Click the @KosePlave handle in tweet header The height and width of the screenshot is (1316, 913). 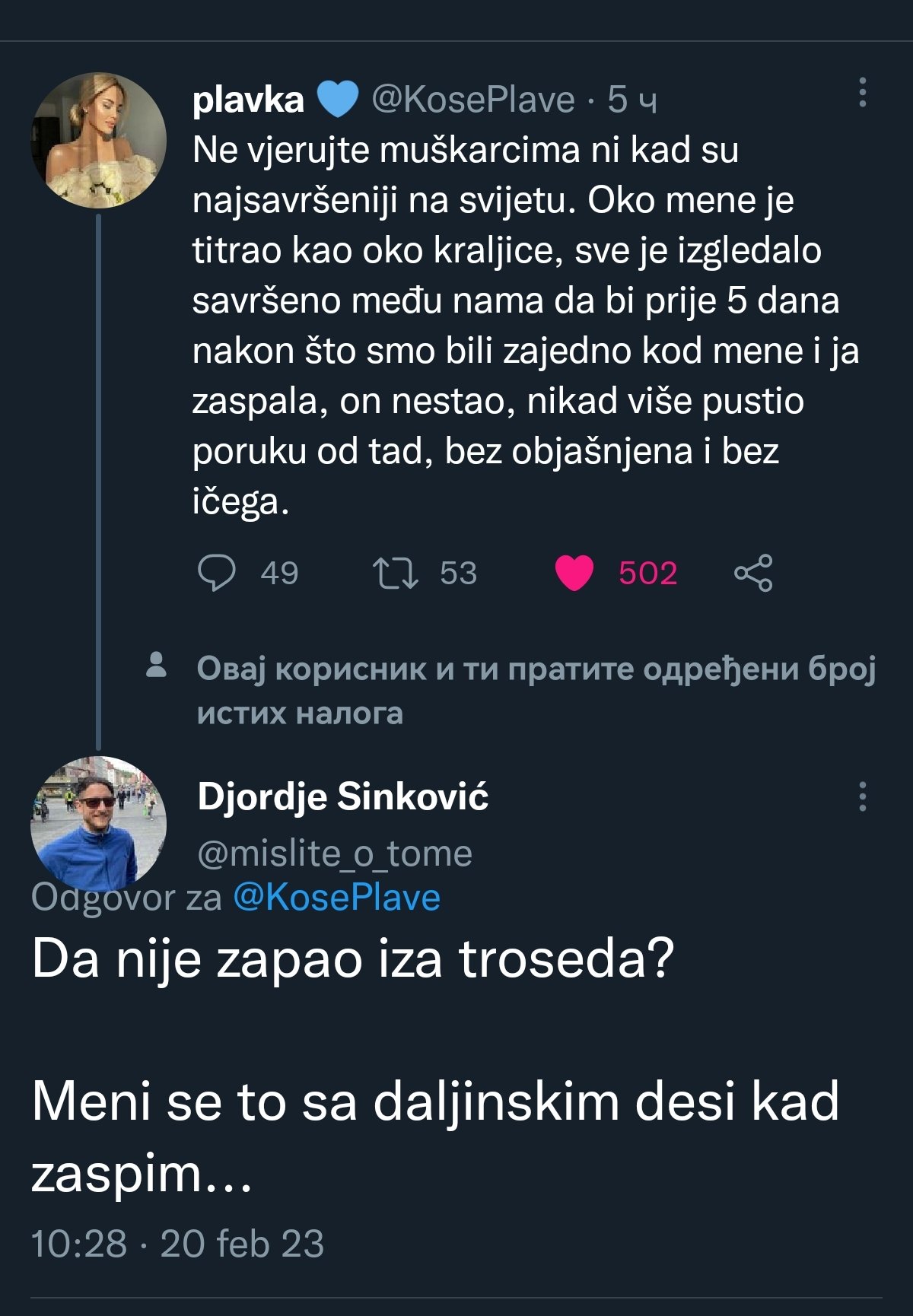click(x=472, y=100)
